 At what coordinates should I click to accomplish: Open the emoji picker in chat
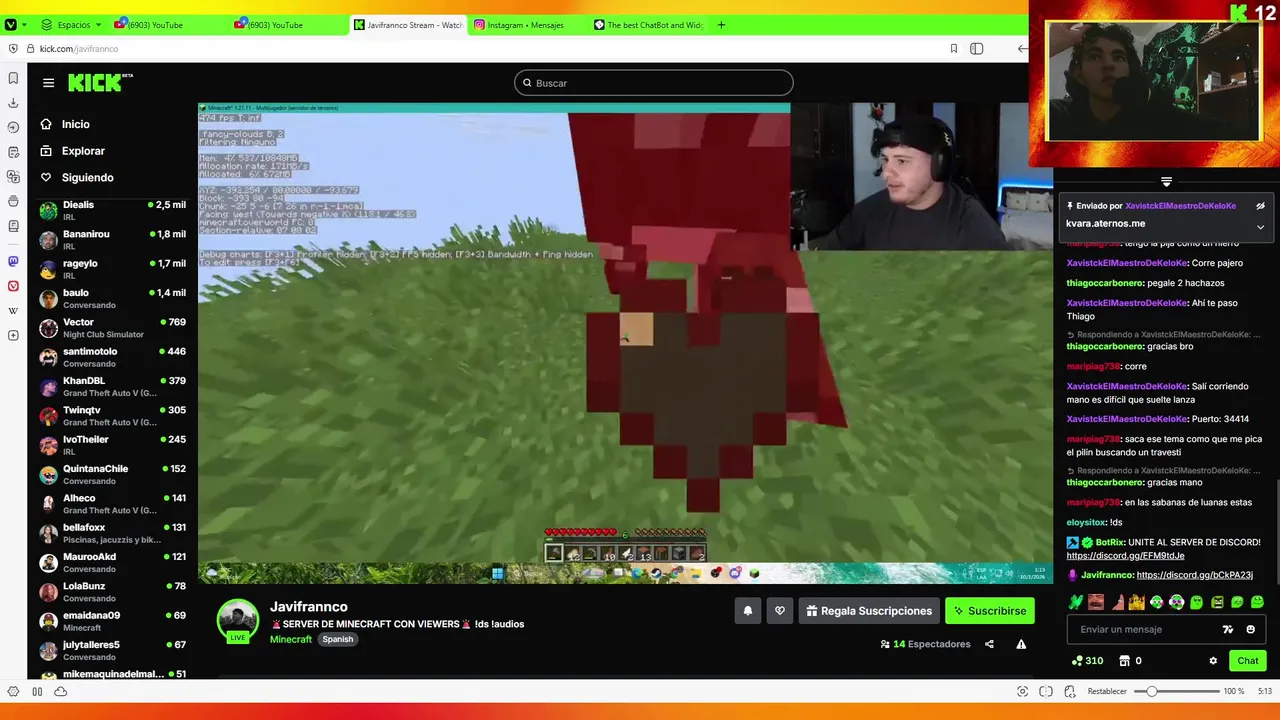[1250, 629]
